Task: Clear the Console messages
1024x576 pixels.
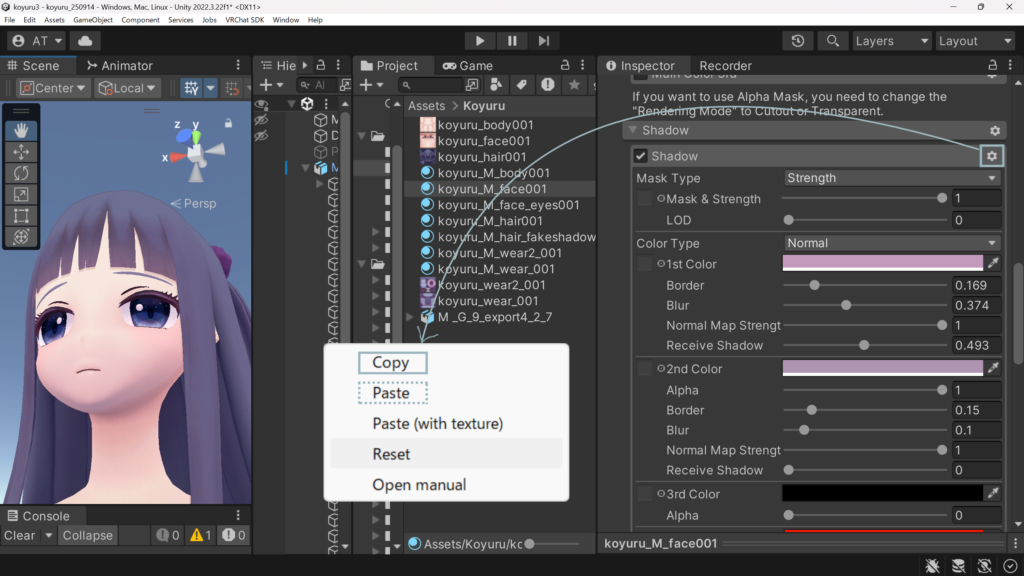Action: coord(20,536)
